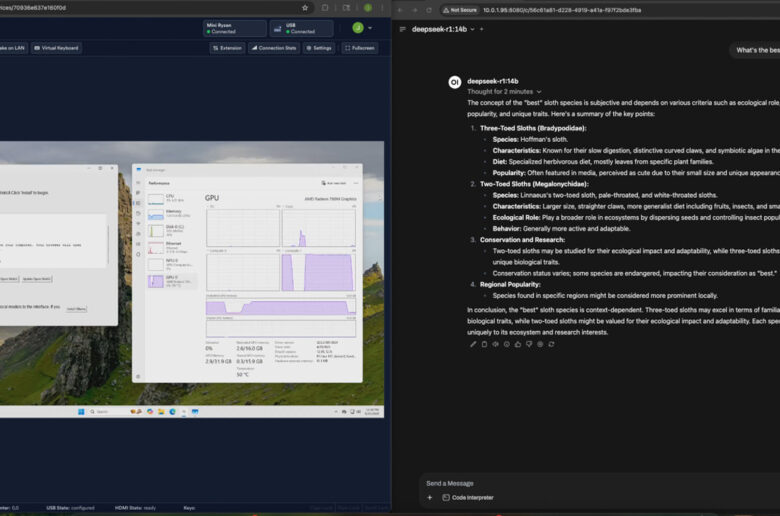Open the user account dropdown arrow
This screenshot has height=516, width=780.
click(x=373, y=28)
